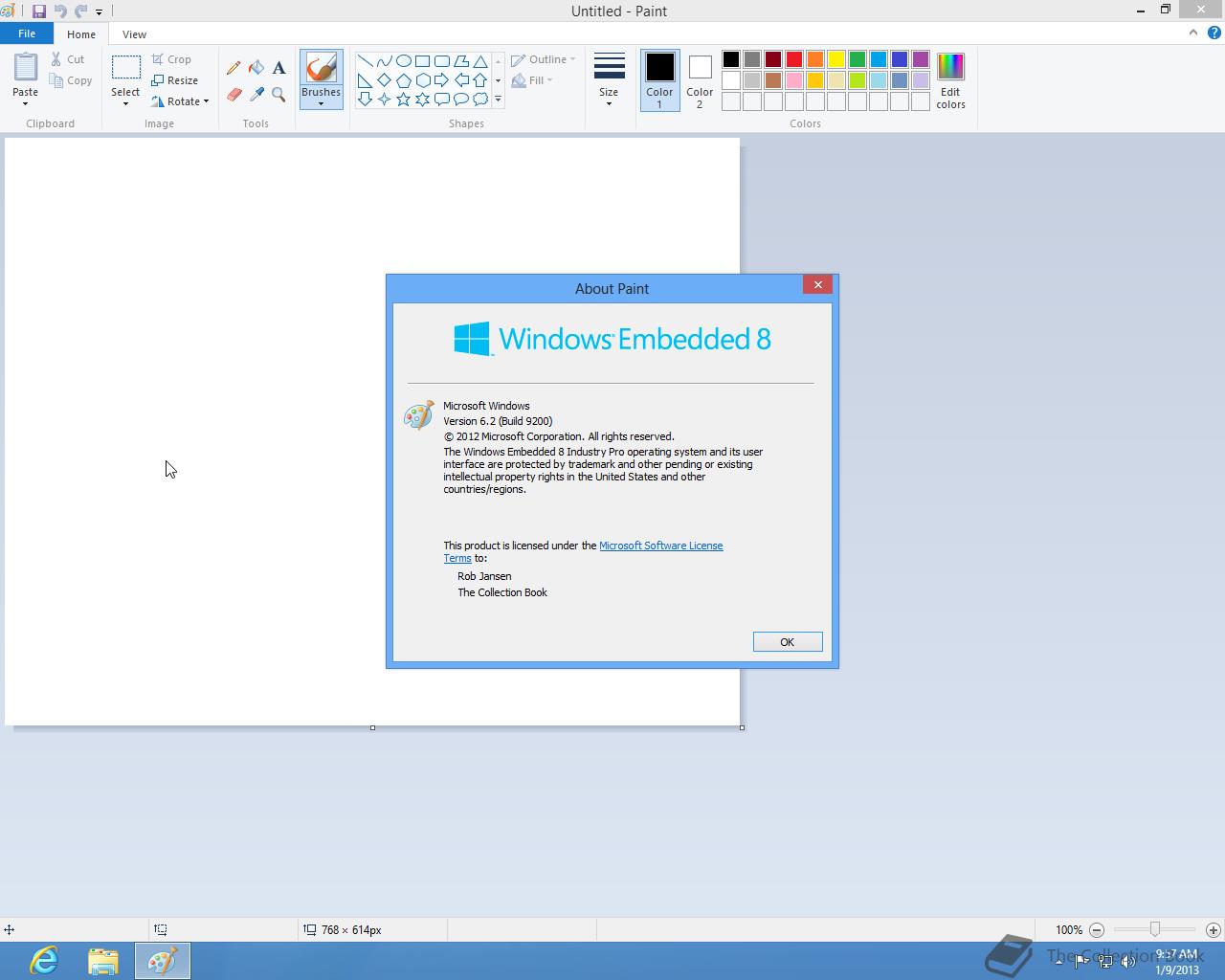Click the Paint taskbar button
The height and width of the screenshot is (980, 1225).
point(163,961)
